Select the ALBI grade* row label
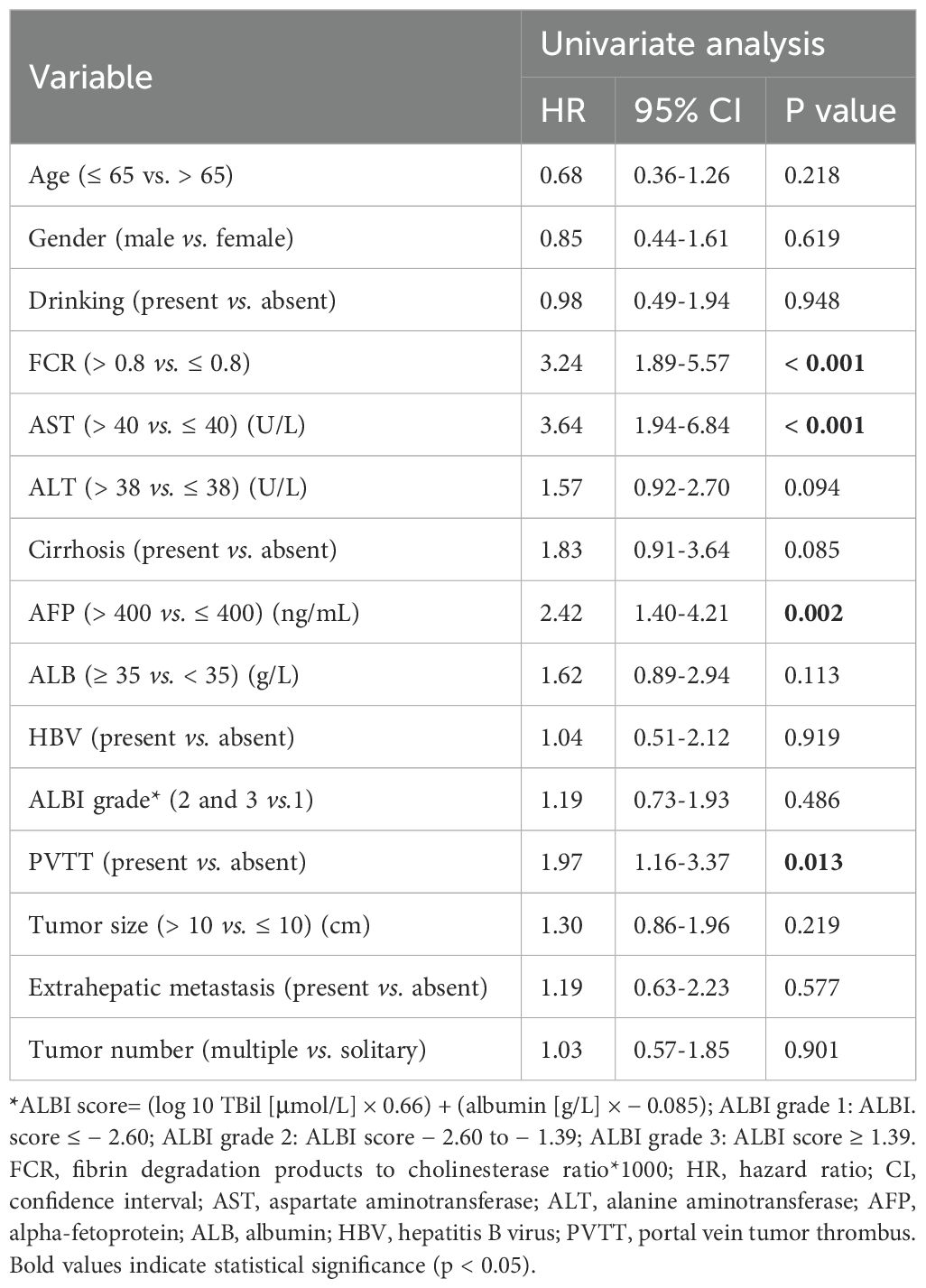 (171, 800)
